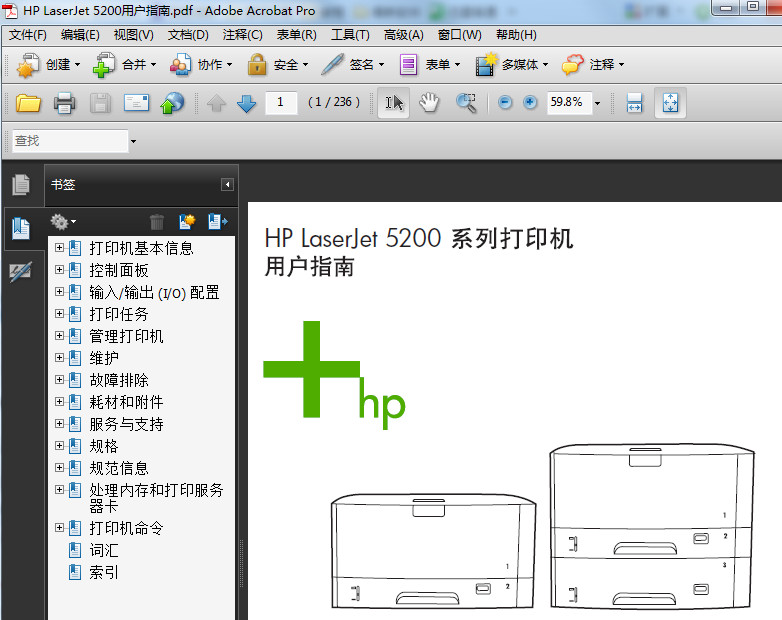Image resolution: width=782 pixels, height=620 pixels.
Task: Click the 查找 search field
Action: click(69, 141)
